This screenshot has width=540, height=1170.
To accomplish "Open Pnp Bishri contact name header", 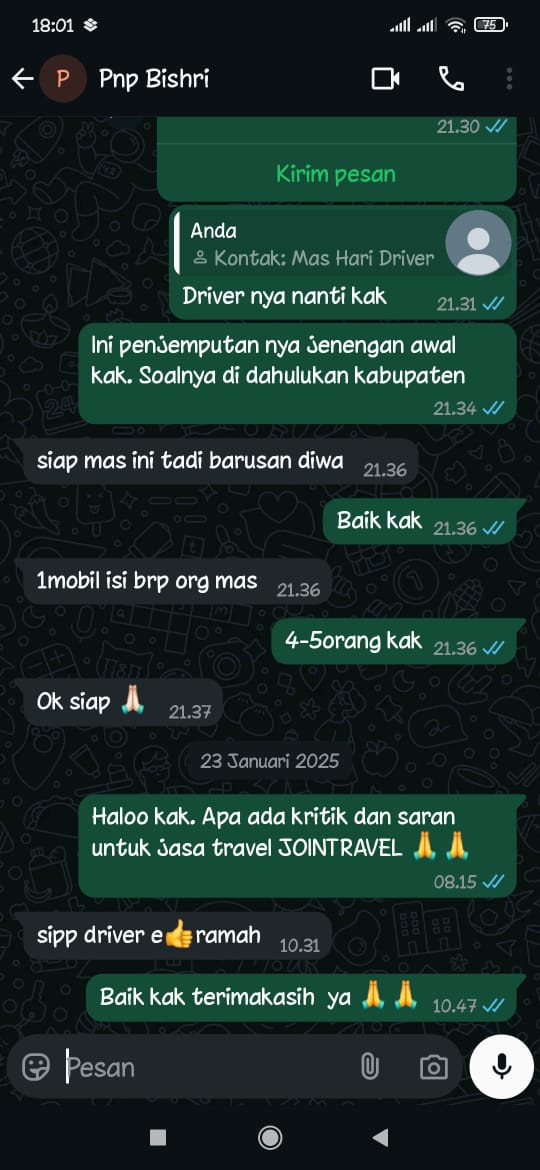I will (154, 78).
